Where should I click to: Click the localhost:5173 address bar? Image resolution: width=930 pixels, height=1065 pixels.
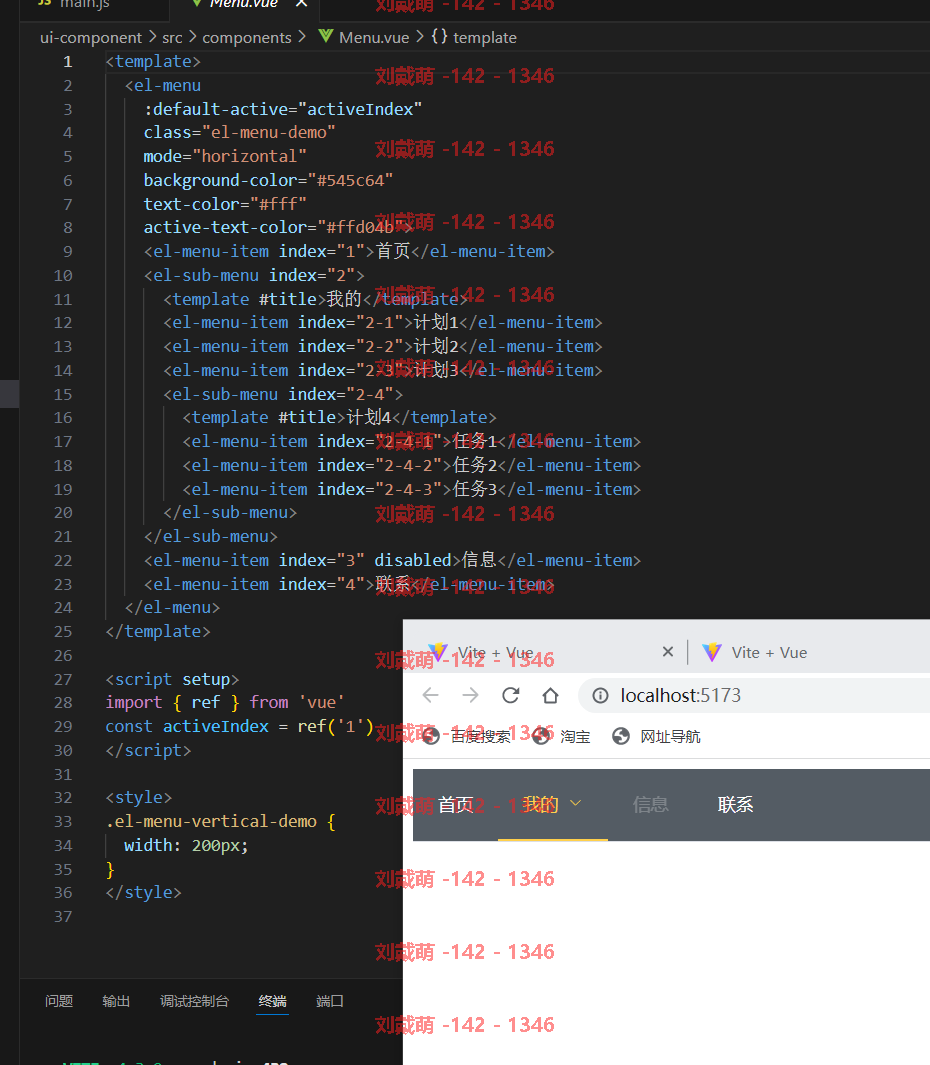pos(681,696)
